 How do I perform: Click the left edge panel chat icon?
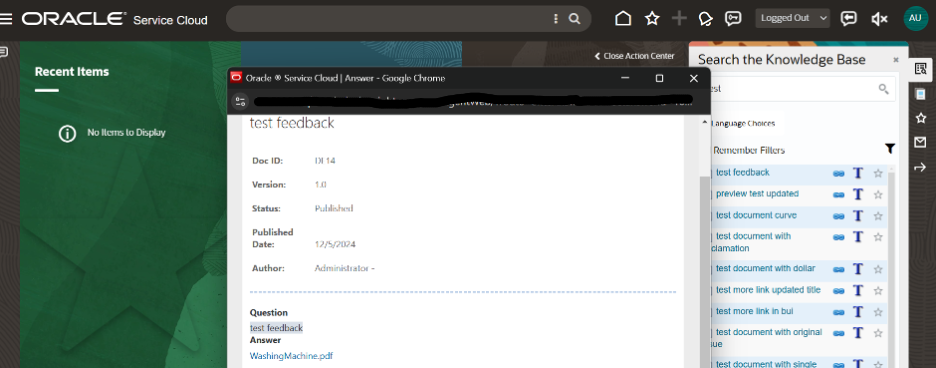pyautogui.click(x=4, y=52)
